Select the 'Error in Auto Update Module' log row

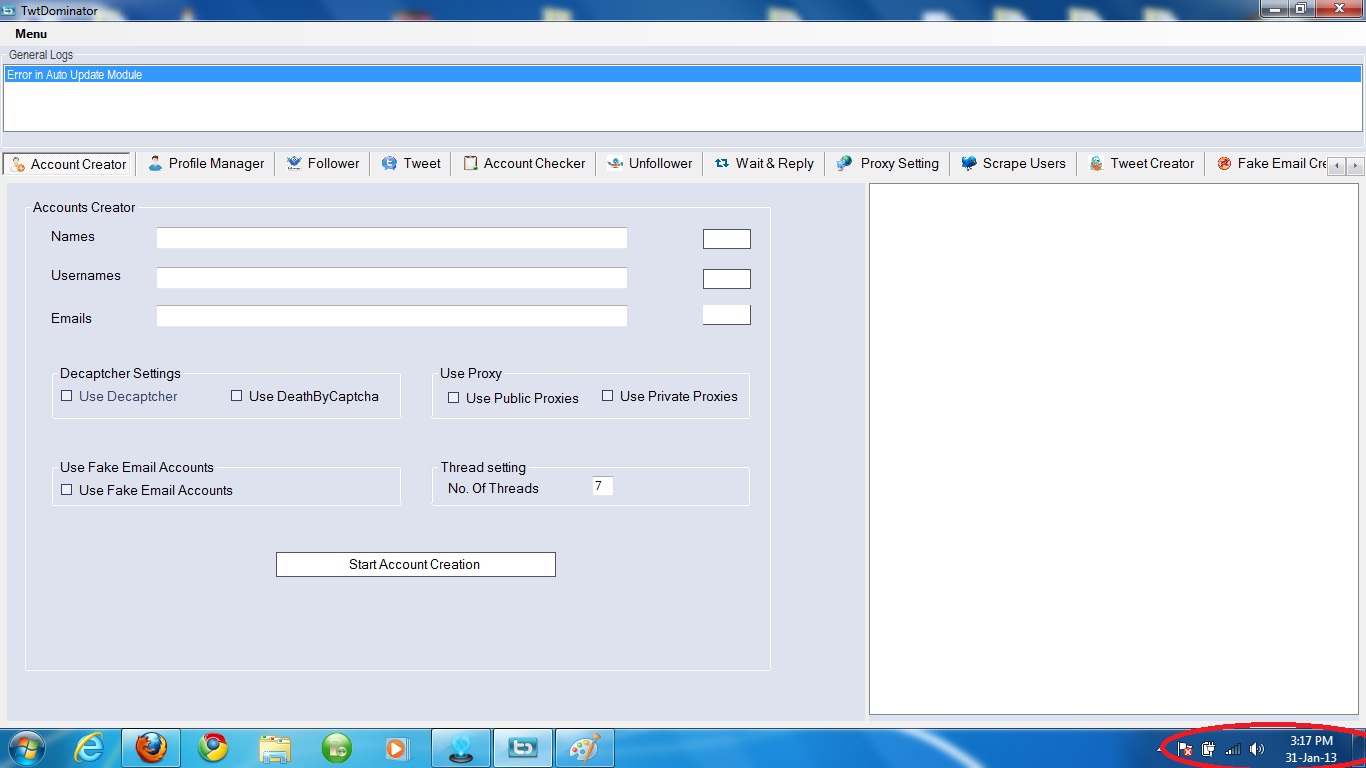pyautogui.click(x=683, y=75)
